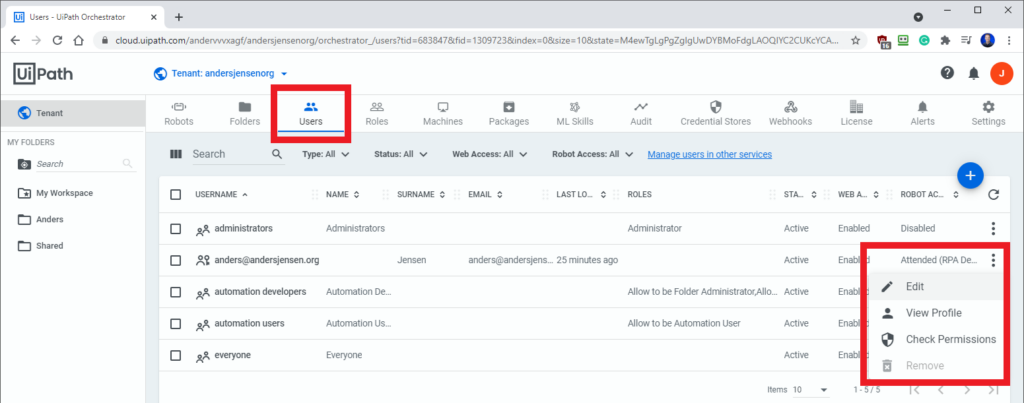Go back in the browser
1024x403 pixels.
pos(15,40)
